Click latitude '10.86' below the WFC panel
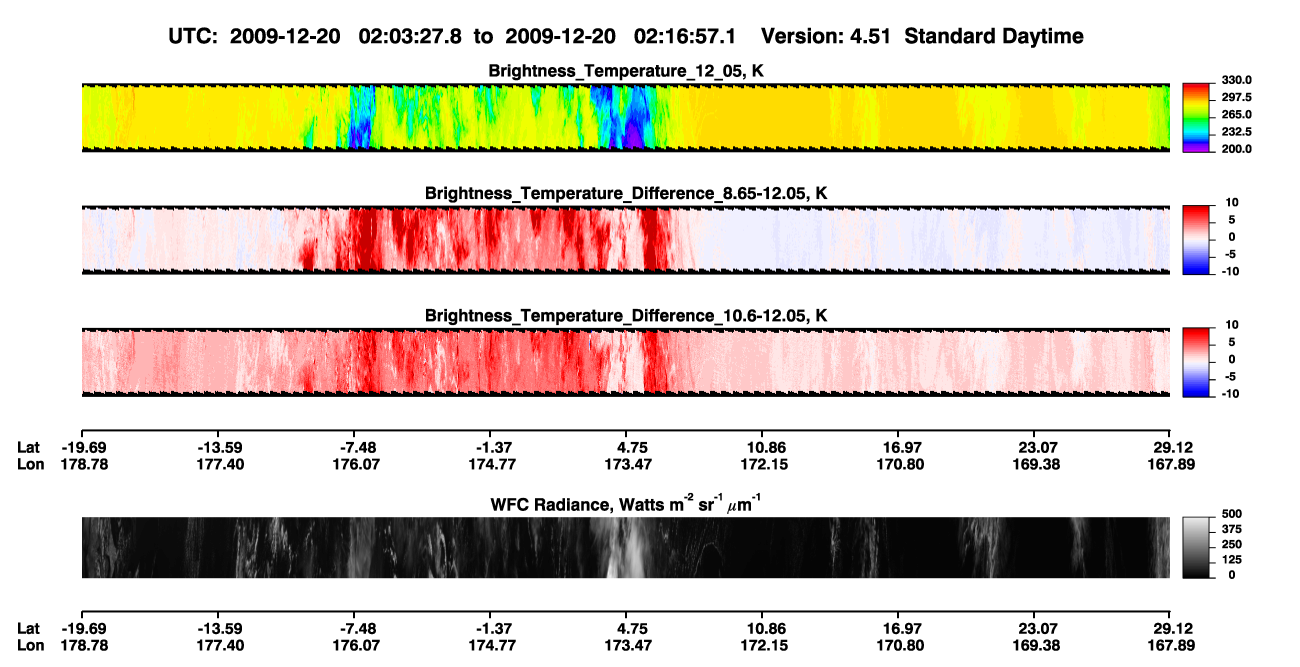 [762, 628]
